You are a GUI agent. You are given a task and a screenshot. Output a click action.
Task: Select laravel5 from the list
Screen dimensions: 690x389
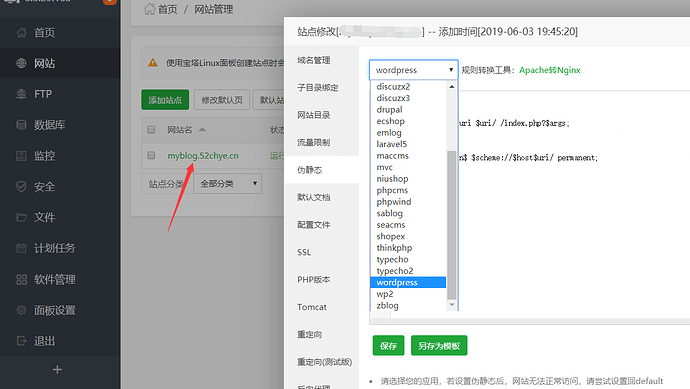[x=408, y=144]
